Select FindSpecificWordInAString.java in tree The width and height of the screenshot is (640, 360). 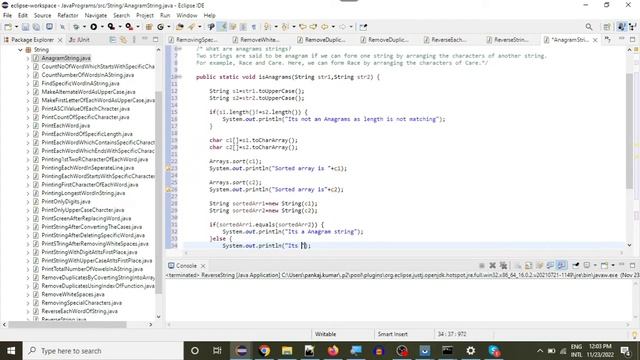tap(80, 83)
